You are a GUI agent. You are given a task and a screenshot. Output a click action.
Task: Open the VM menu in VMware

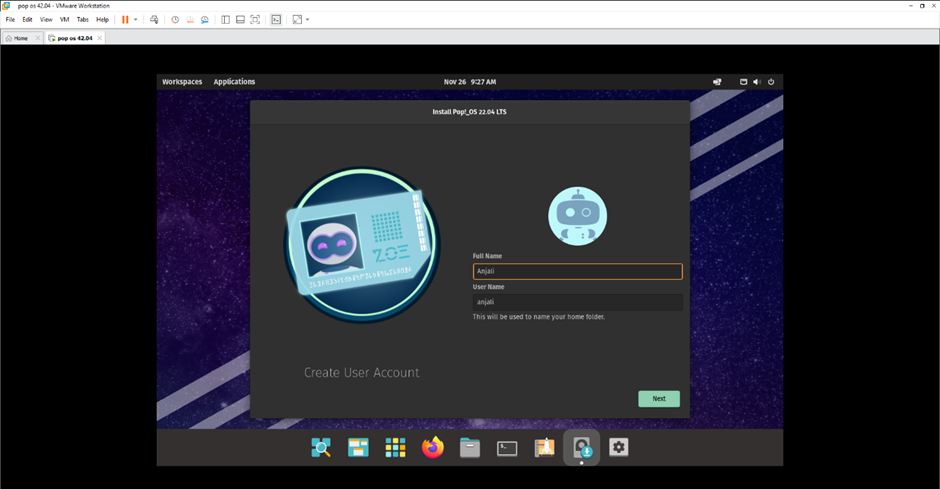tap(64, 19)
